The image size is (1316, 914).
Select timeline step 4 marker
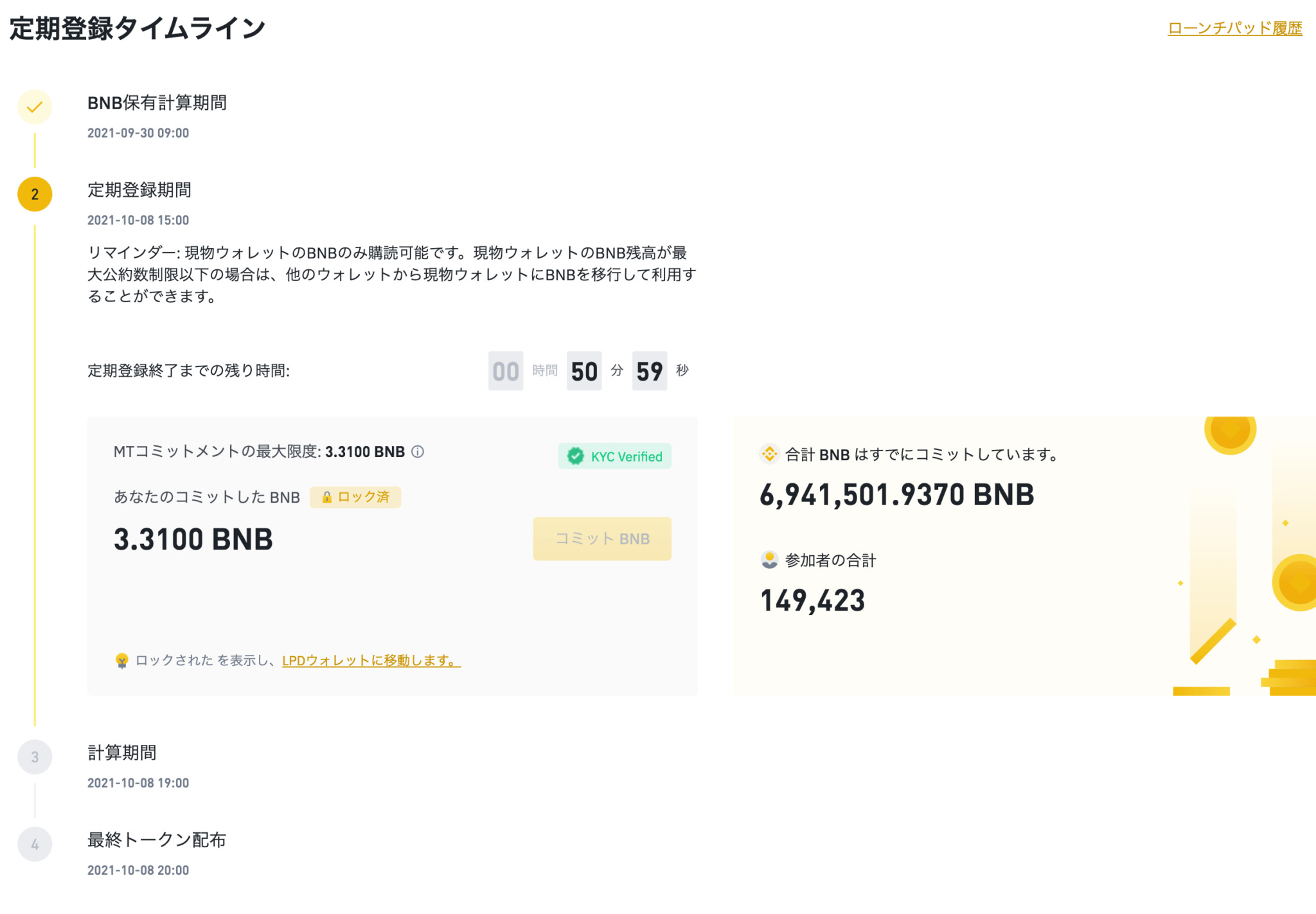35,844
